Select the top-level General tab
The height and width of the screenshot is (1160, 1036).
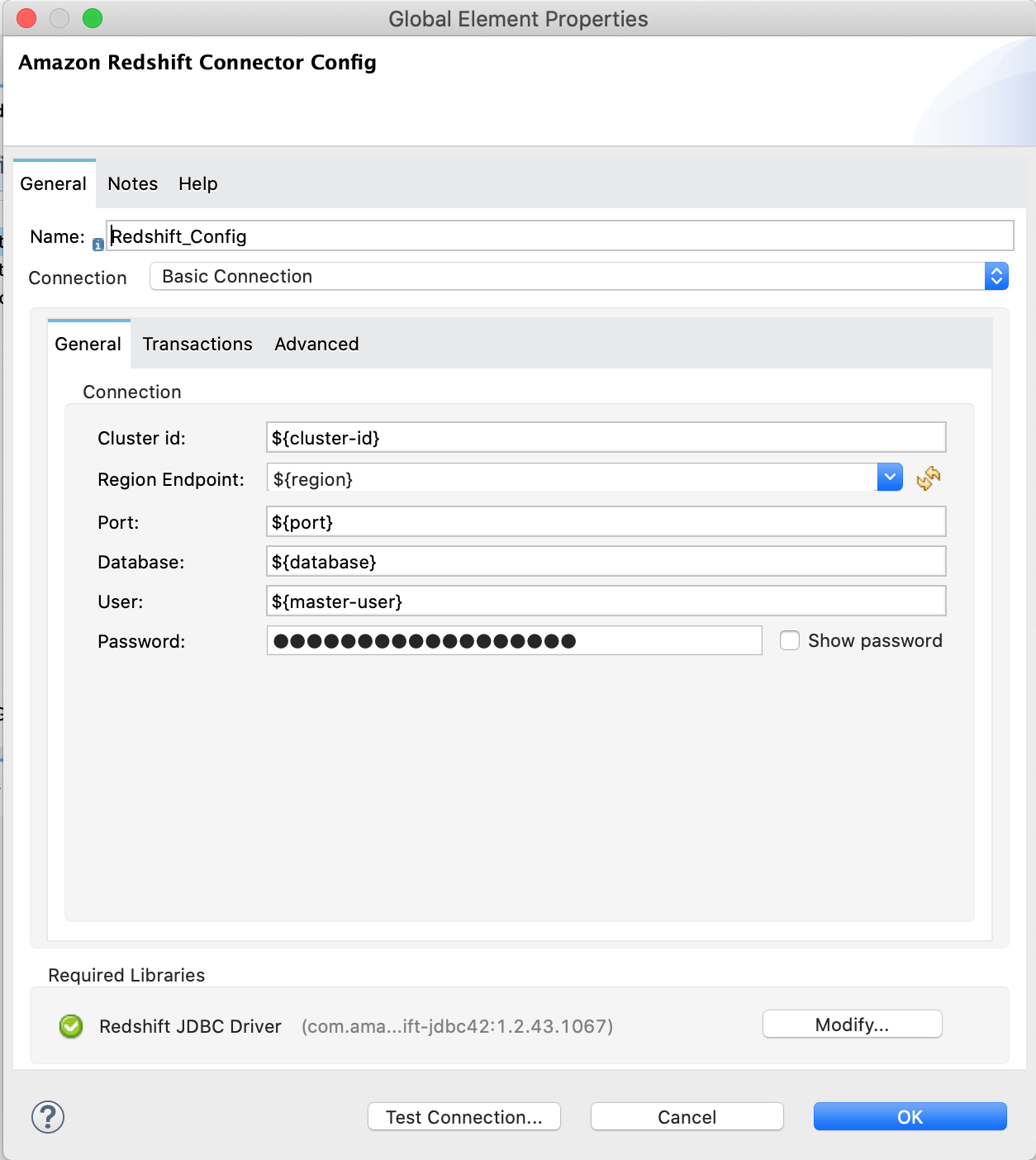point(54,183)
